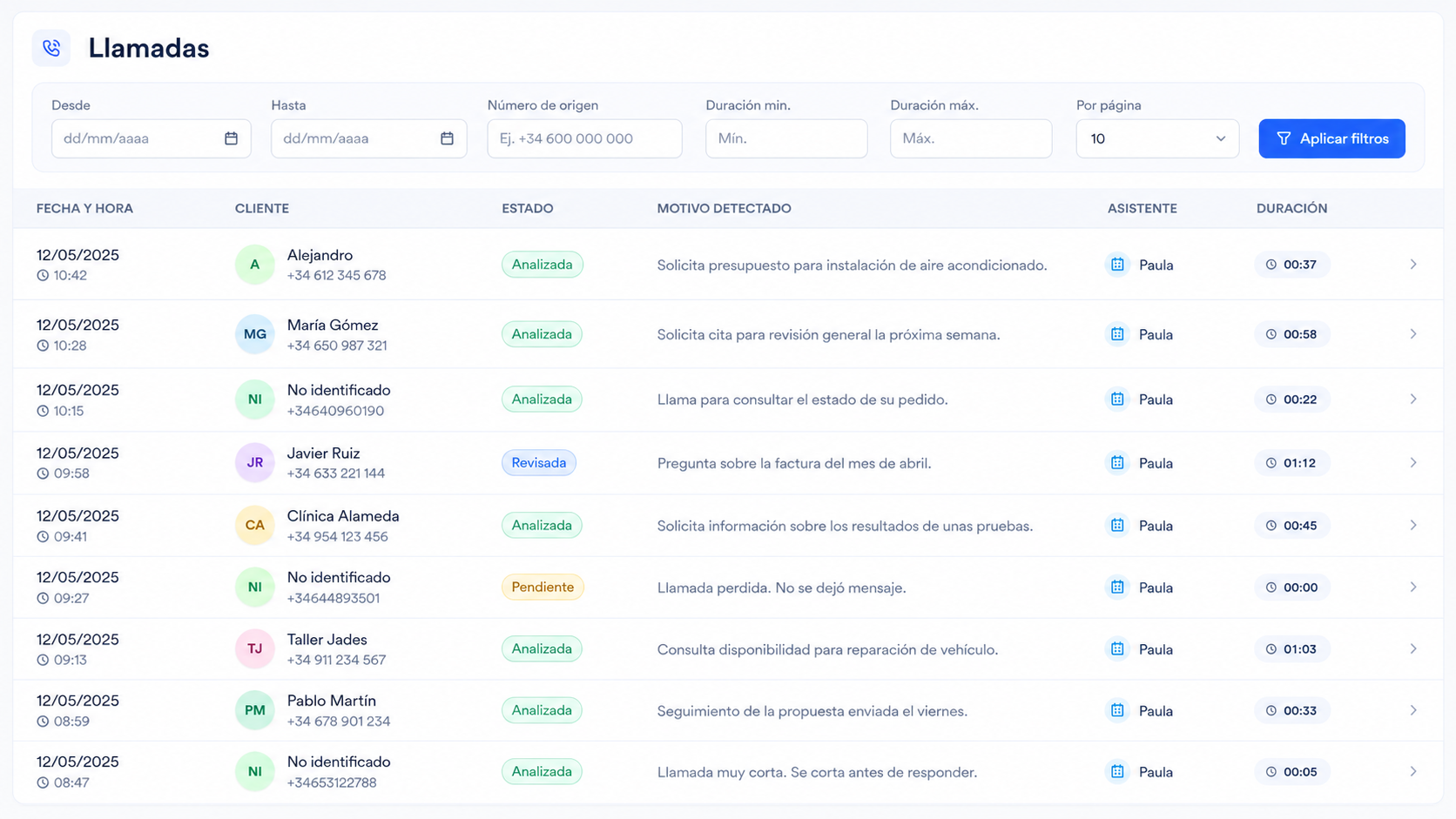1456x819 pixels.
Task: Click text 'Seguimiento de la propuesta enviada el viernes.'
Action: [812, 712]
